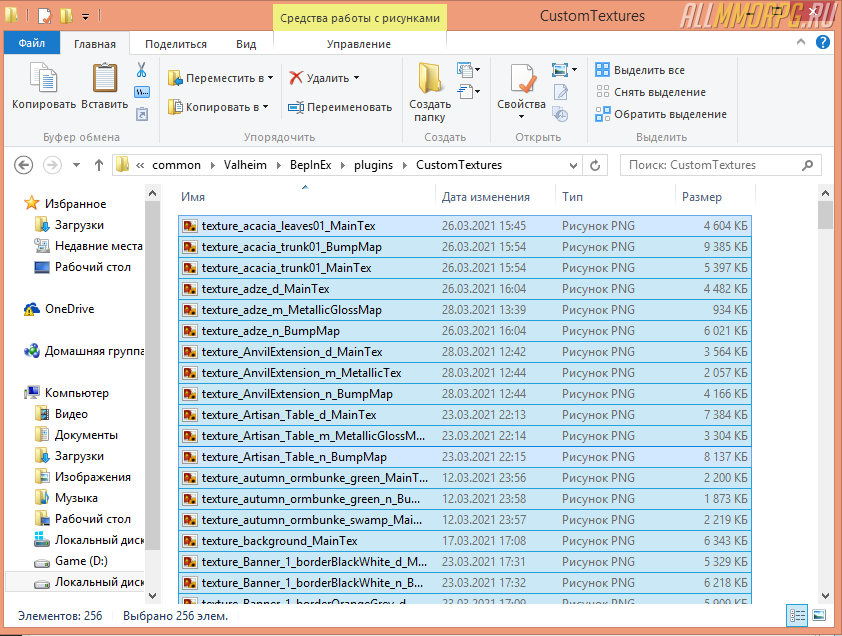Sort by the Name (Имя) column header

(306, 197)
